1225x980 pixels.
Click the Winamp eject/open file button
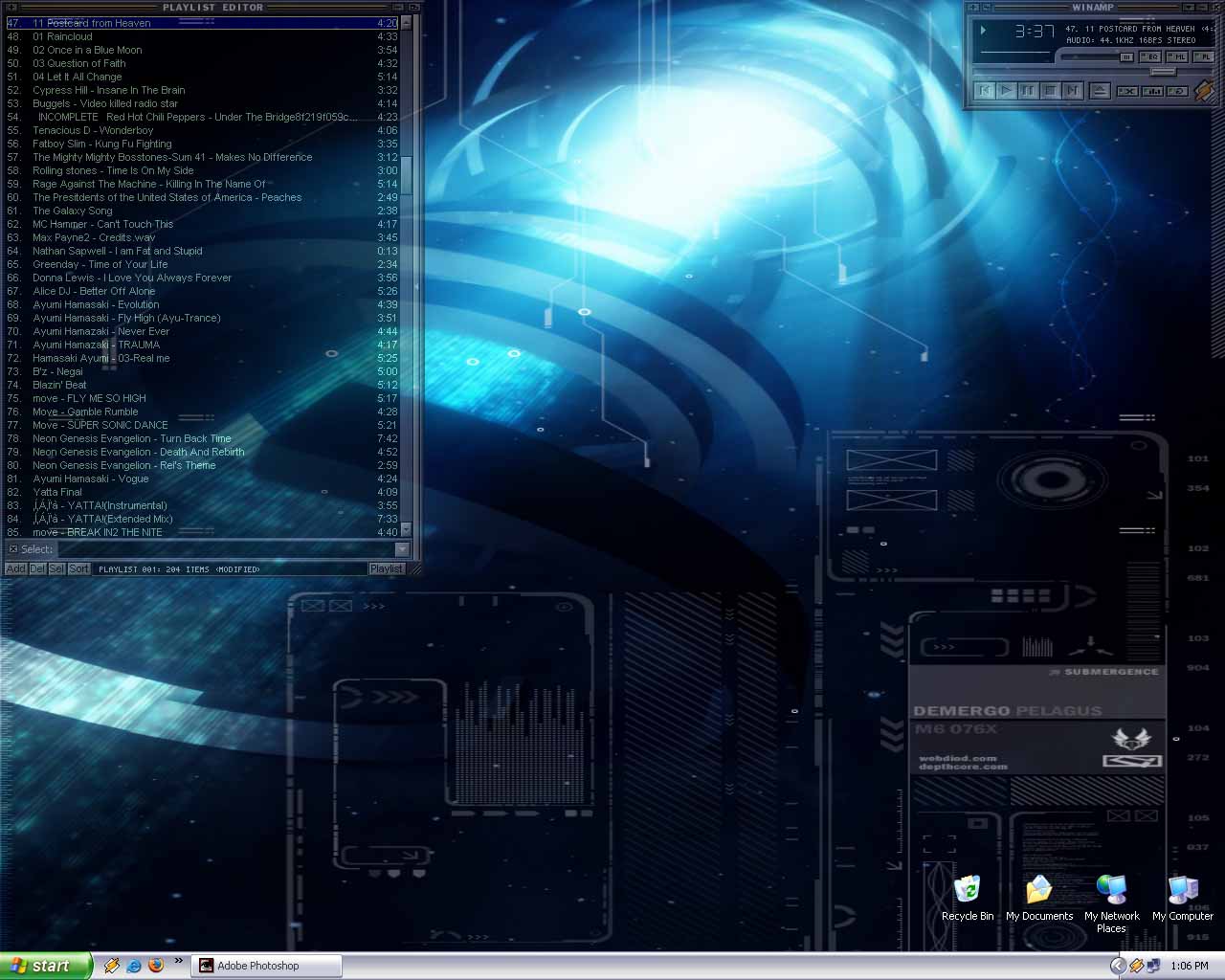pyautogui.click(x=1100, y=91)
